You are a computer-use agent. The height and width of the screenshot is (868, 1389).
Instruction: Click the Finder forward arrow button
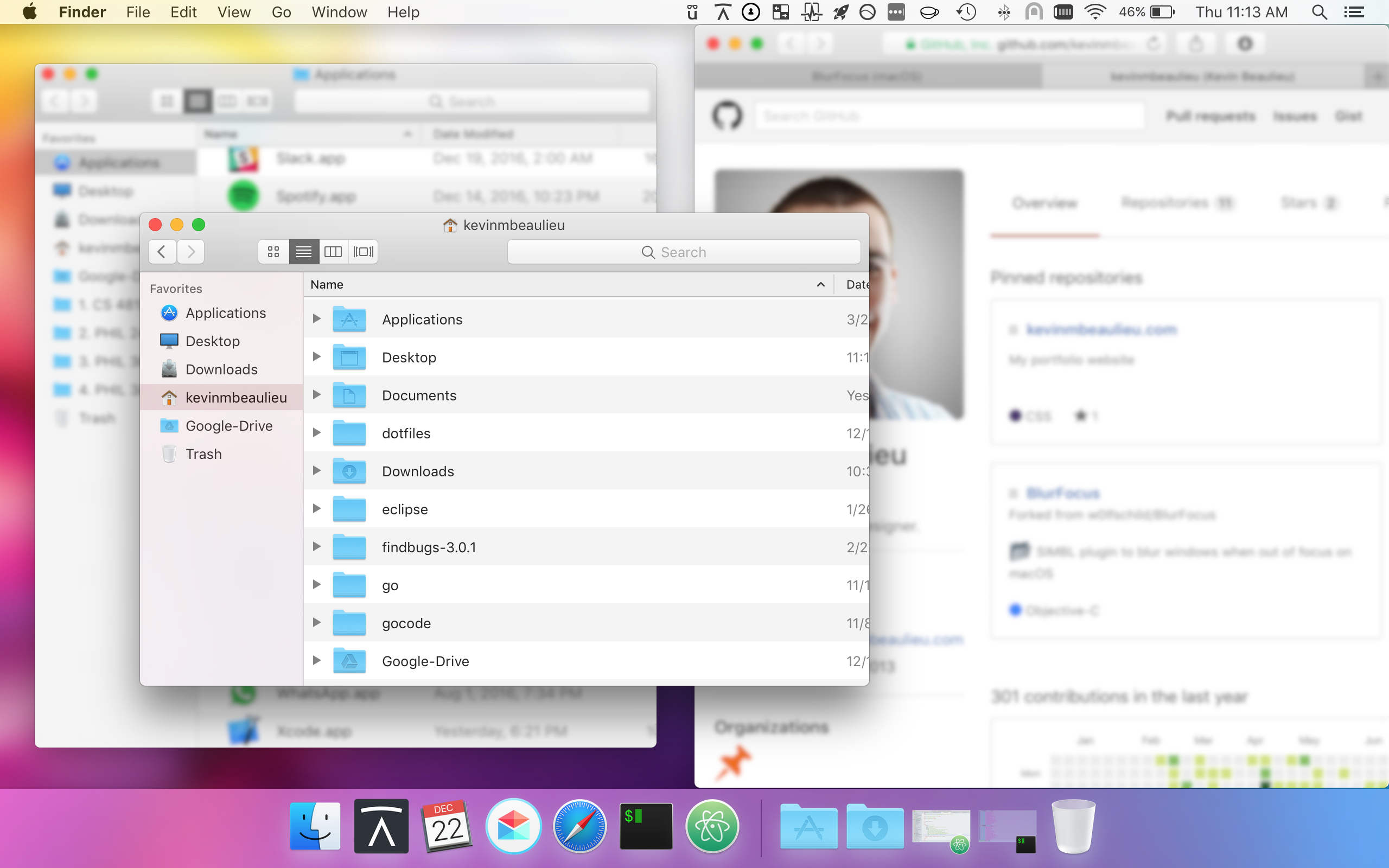[191, 252]
